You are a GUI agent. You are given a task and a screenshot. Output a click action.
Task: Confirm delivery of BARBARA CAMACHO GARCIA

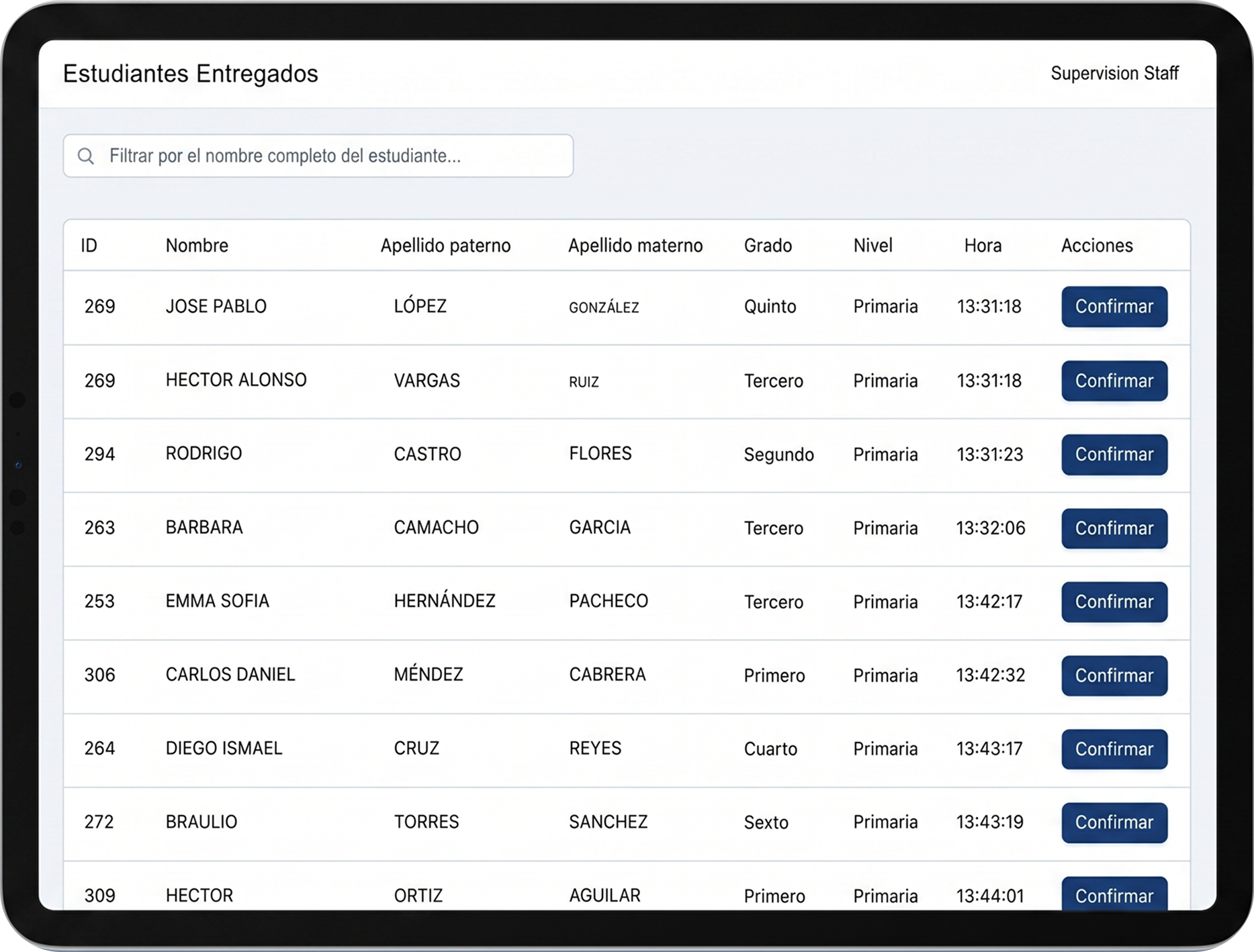click(1114, 528)
